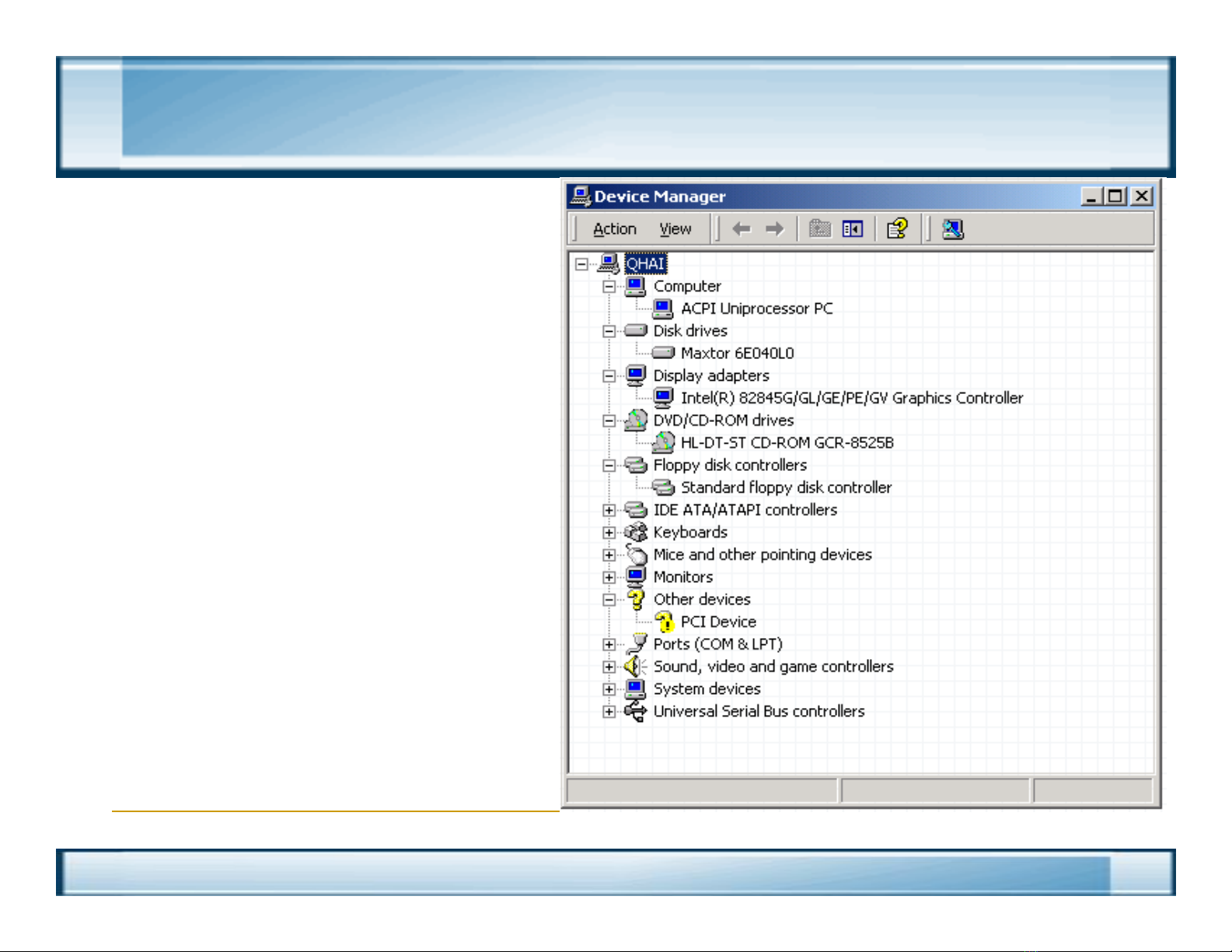Image resolution: width=1232 pixels, height=952 pixels.
Task: Expand Universal Serial Bus controllers
Action: [x=609, y=712]
